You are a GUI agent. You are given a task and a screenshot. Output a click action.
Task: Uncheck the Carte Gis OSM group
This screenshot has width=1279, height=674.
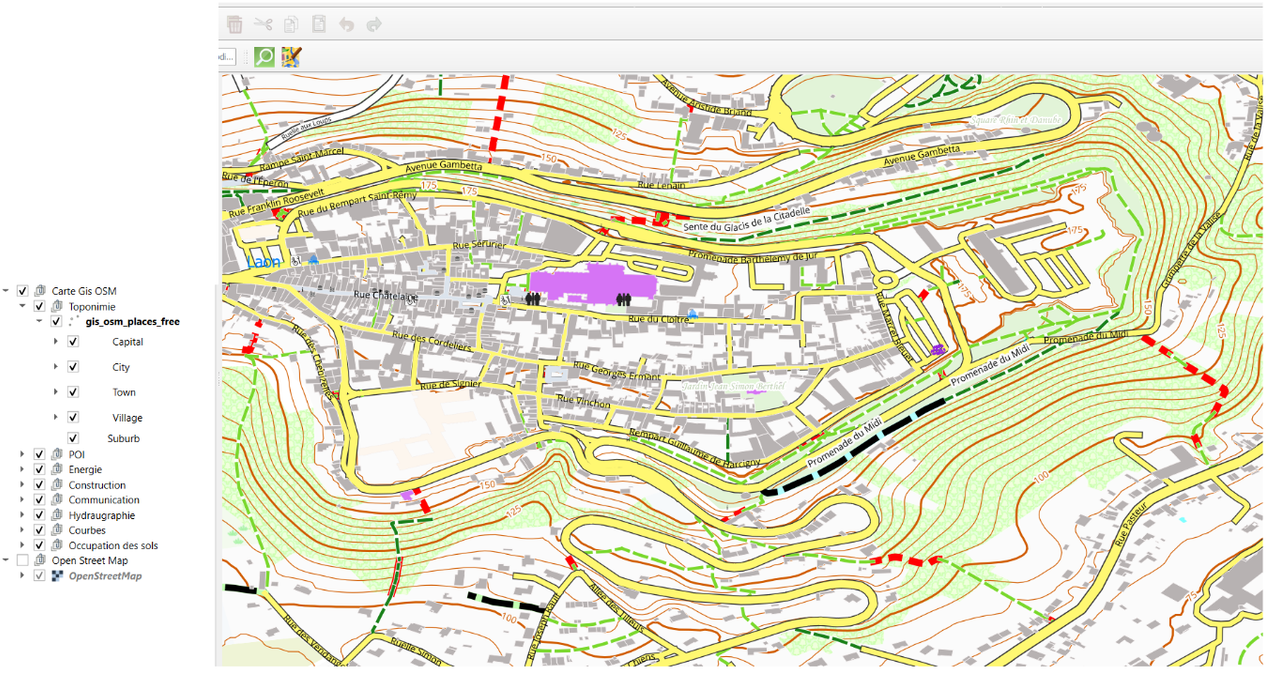tap(22, 291)
